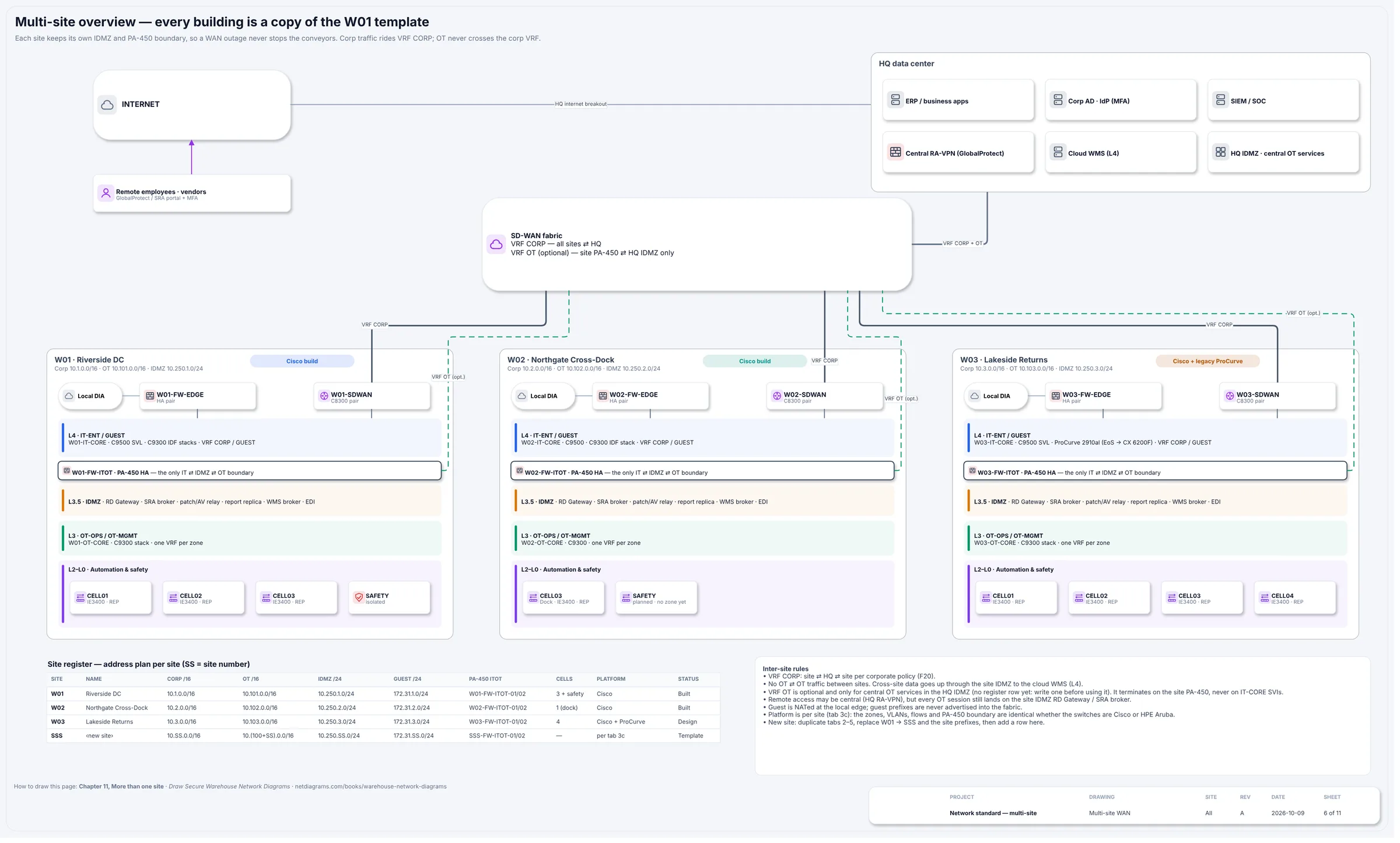Viewport: 1400px width, 843px height.
Task: Click the W02 planned SAFETY switch icon
Action: point(629,600)
